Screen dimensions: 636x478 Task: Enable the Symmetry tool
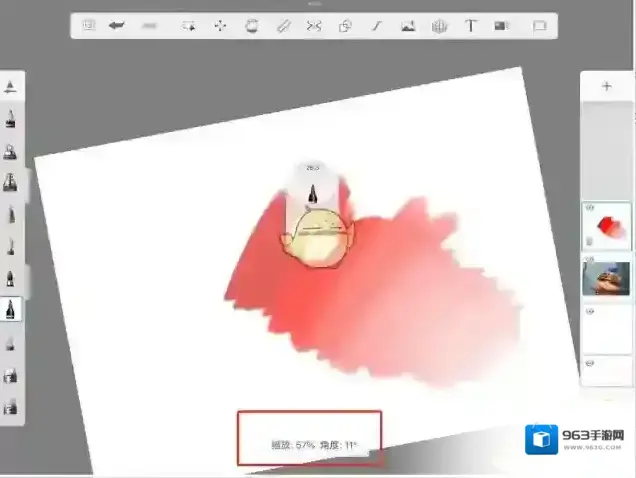click(x=314, y=26)
